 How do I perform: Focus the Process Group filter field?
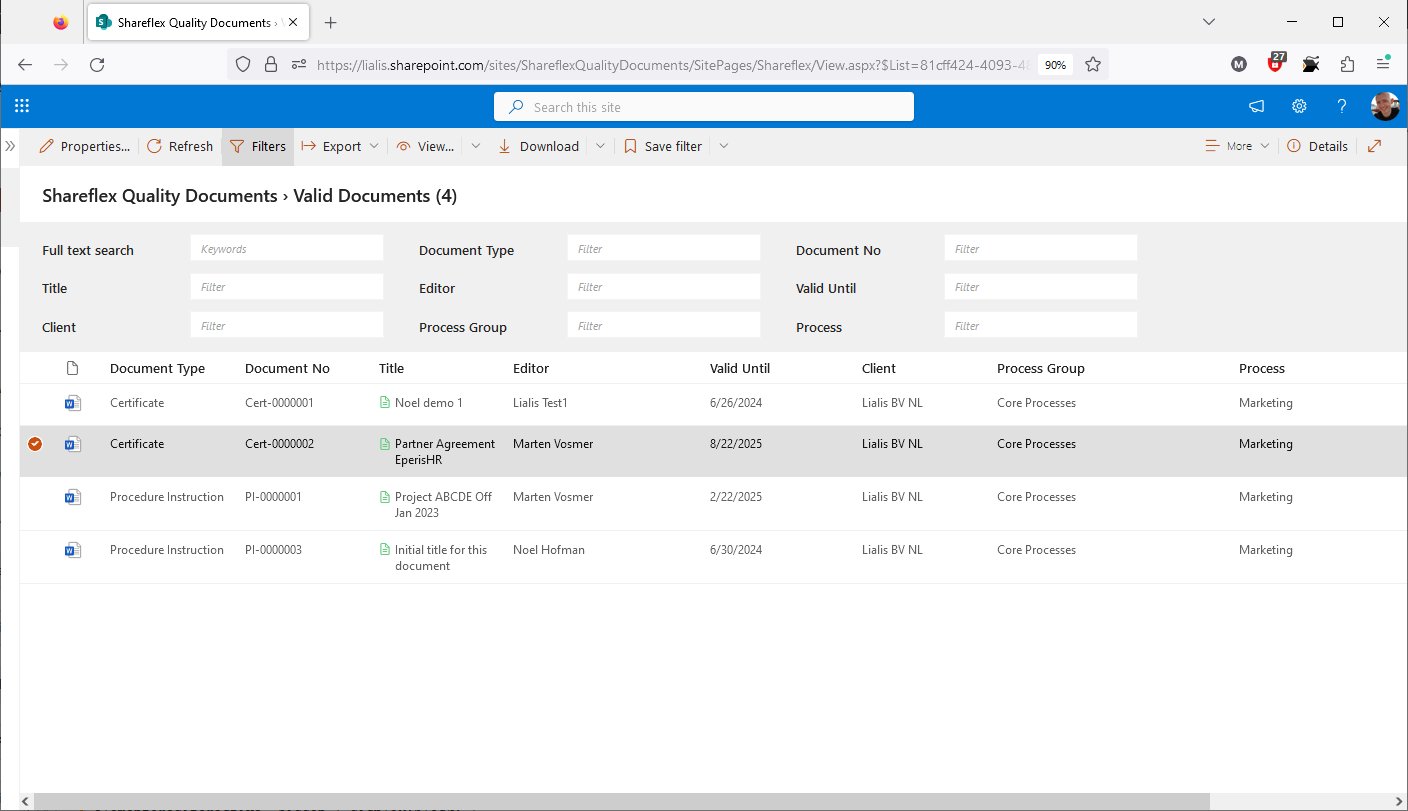[x=664, y=325]
